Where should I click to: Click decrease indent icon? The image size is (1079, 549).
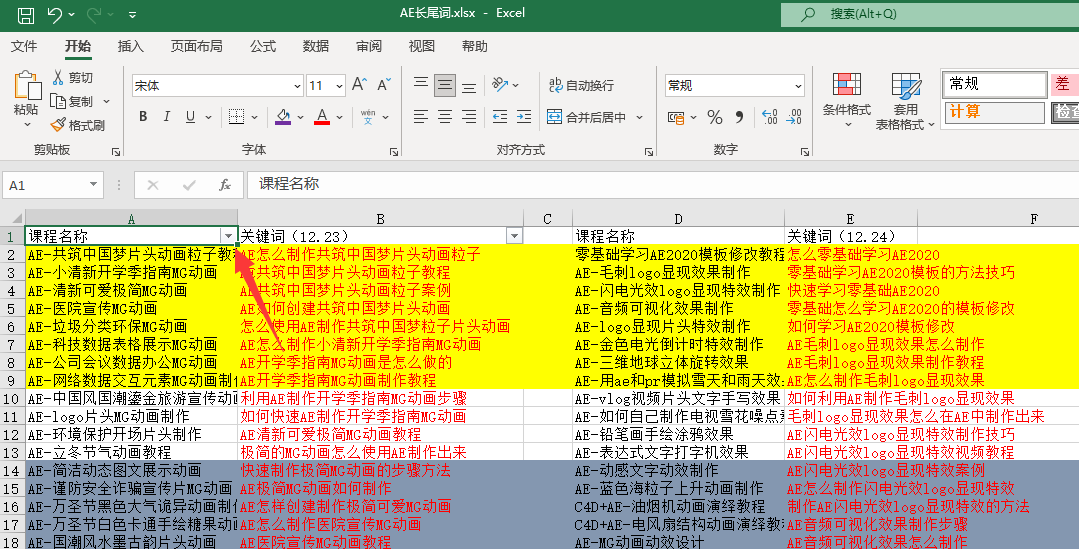500,117
